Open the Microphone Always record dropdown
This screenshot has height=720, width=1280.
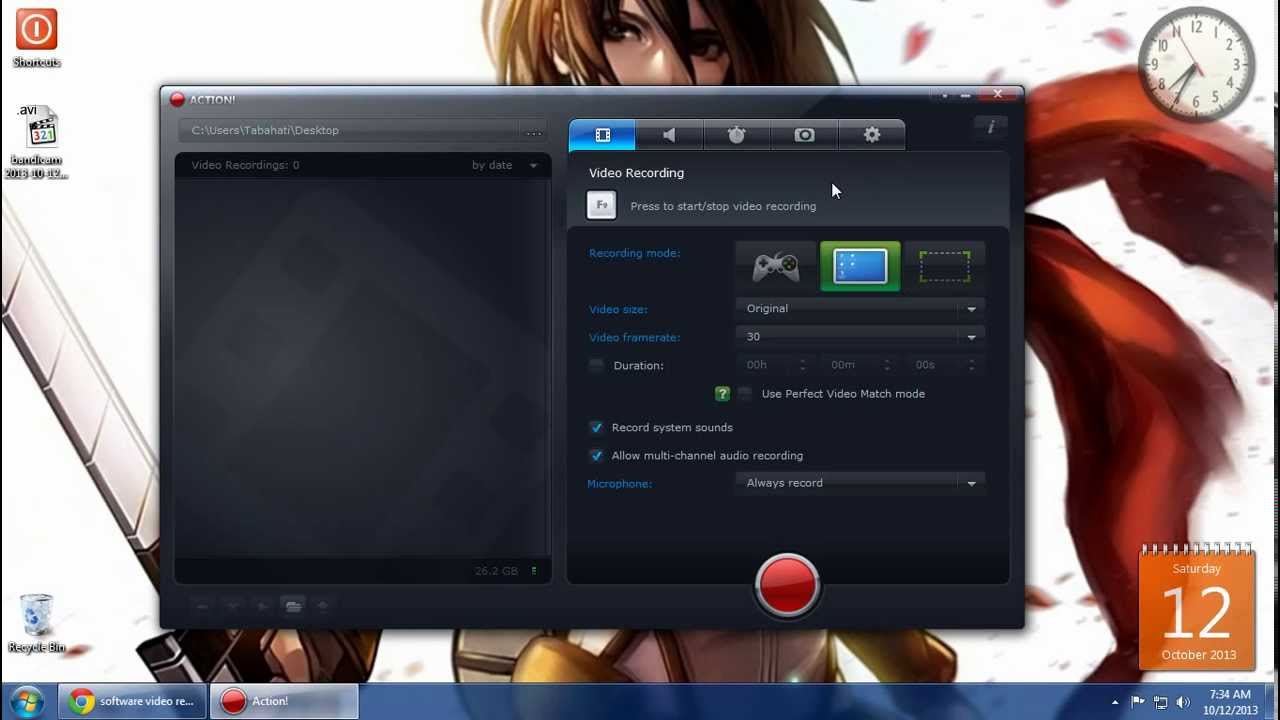(861, 483)
